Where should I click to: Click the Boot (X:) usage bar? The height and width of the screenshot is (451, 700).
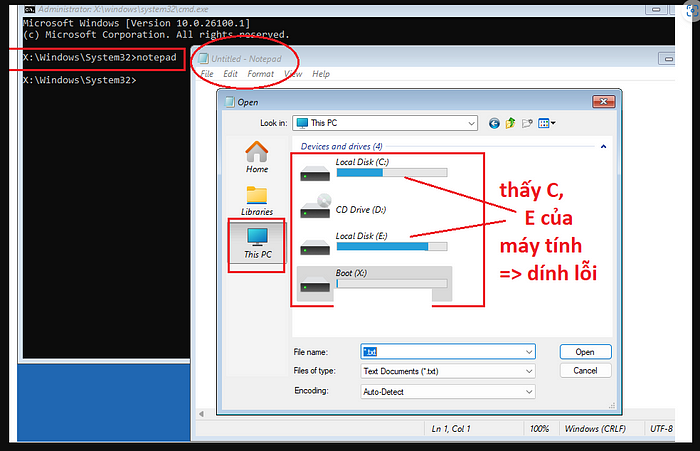tap(392, 284)
